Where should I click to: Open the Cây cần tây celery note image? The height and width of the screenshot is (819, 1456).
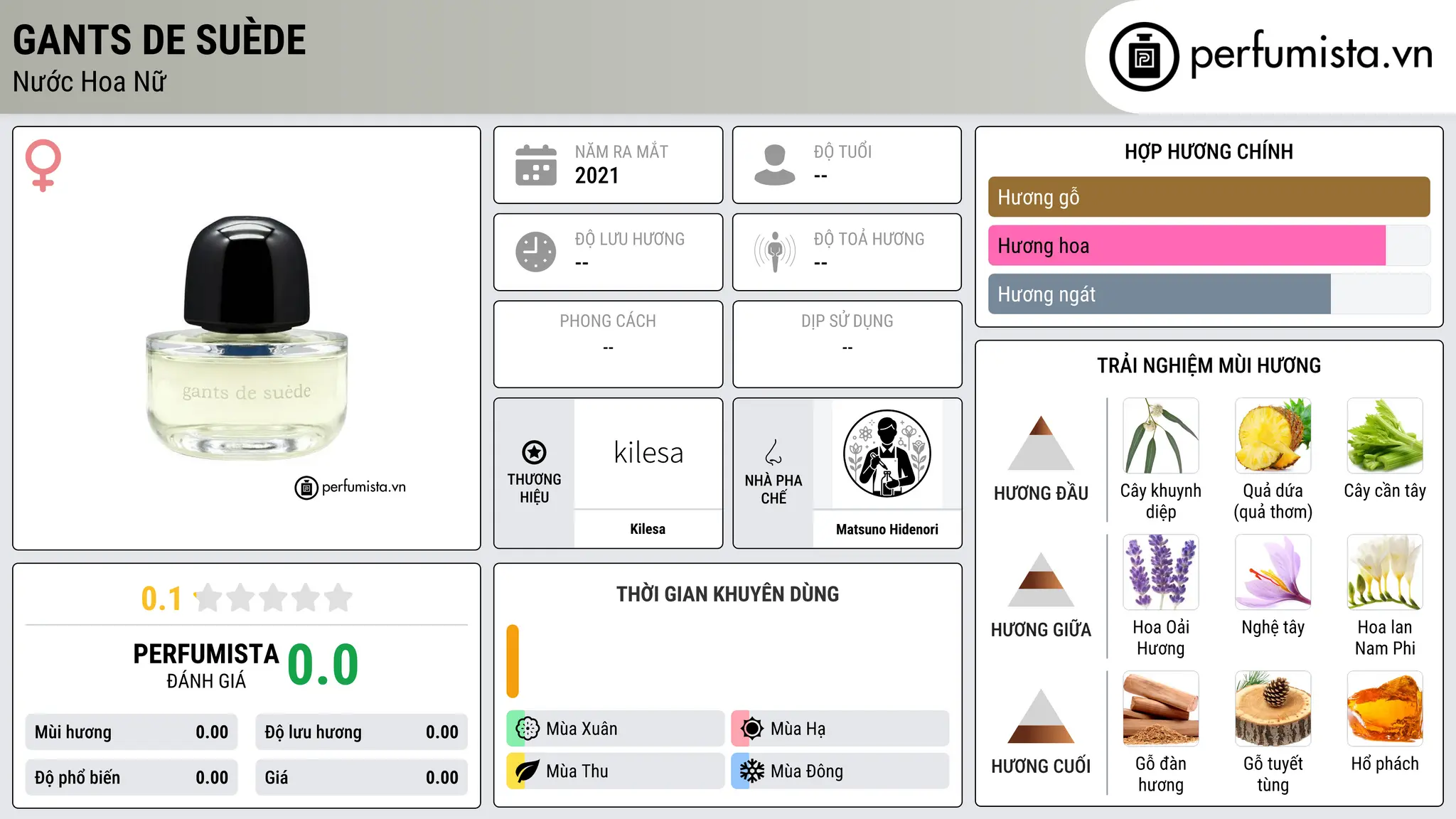coord(1385,436)
